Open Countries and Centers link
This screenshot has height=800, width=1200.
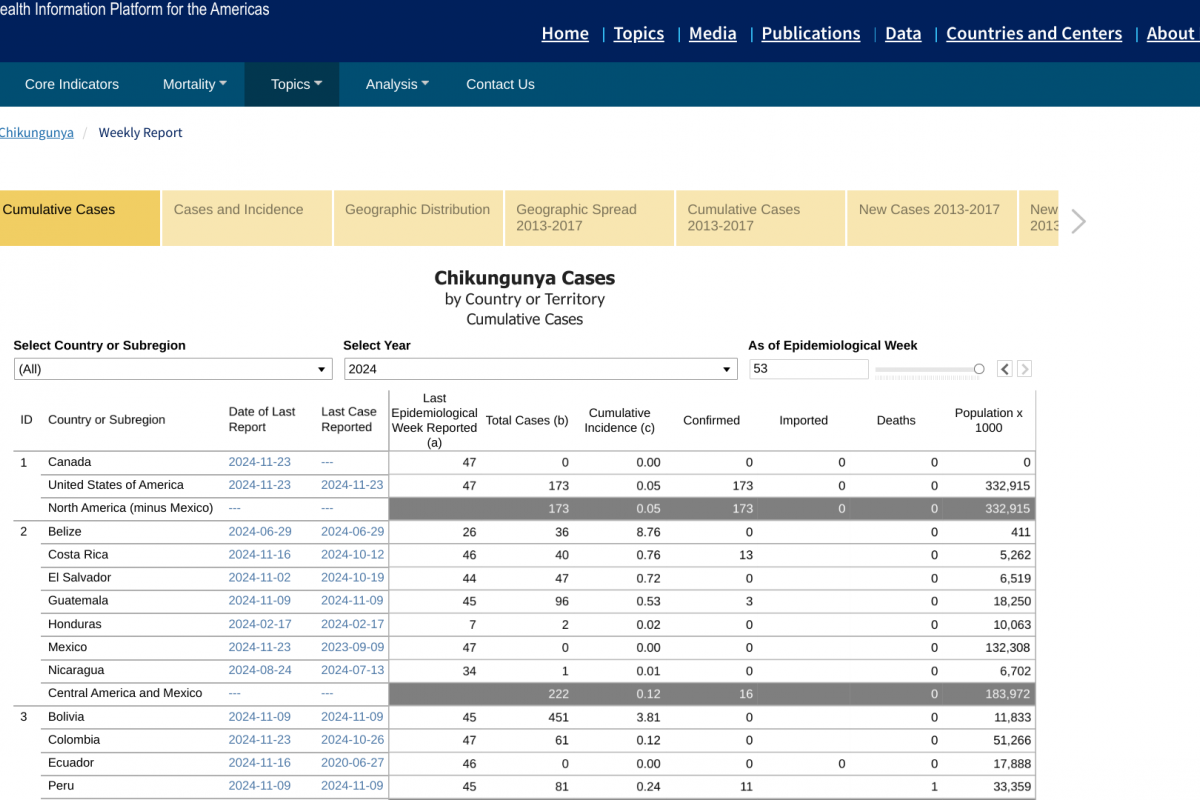(x=1033, y=33)
